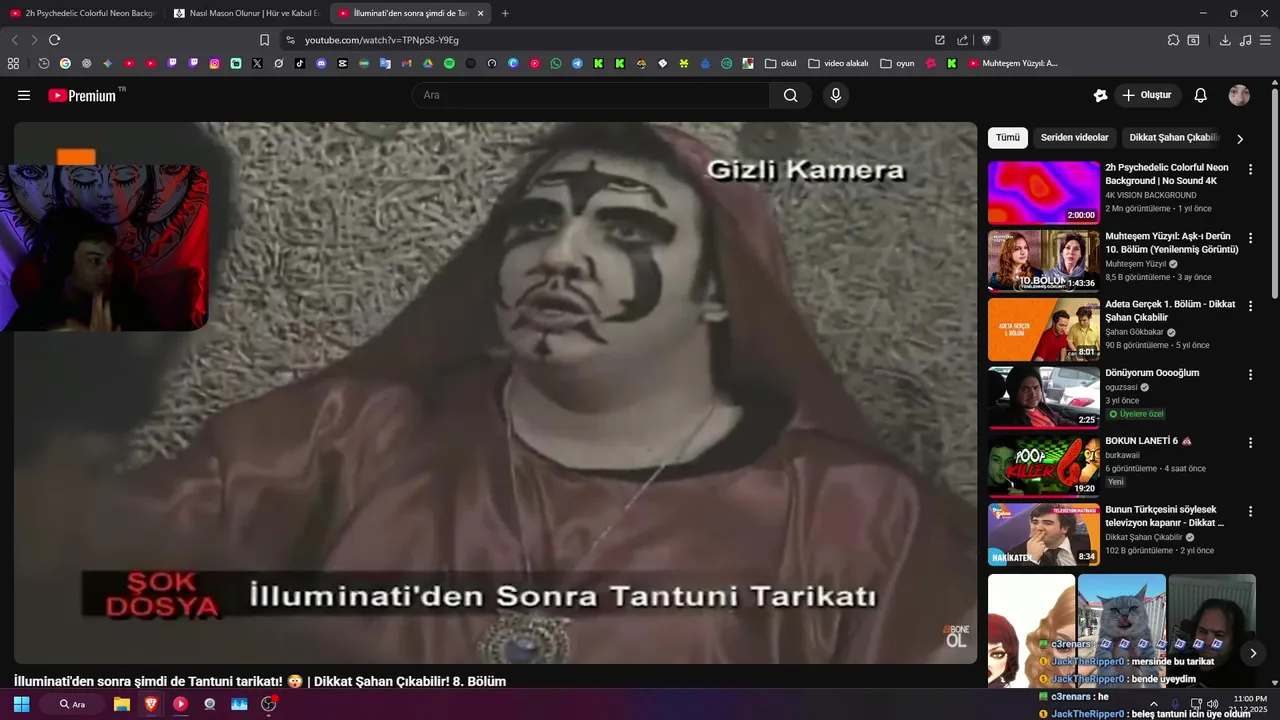This screenshot has height=720, width=1280.
Task: Open options for 2h Psychedelic Colorful Neon video
Action: pos(1250,169)
